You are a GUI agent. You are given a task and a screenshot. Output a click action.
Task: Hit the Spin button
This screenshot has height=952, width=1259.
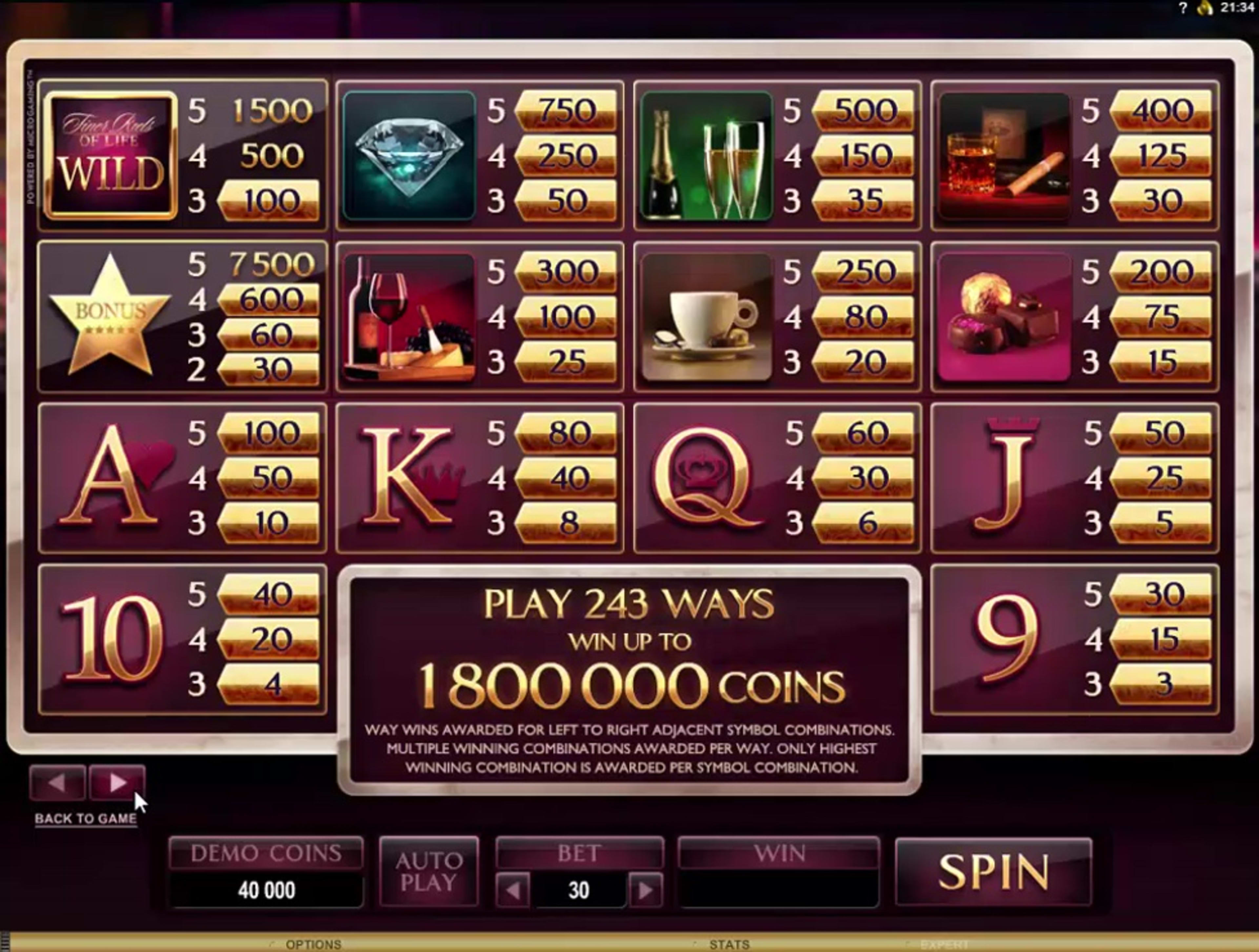coord(994,871)
